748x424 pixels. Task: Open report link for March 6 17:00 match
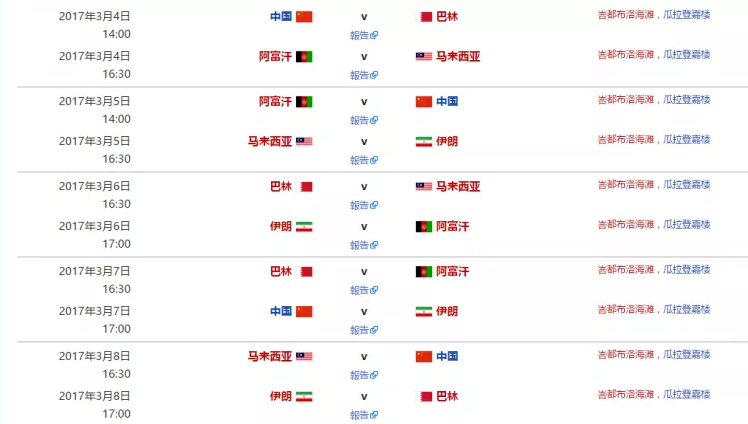click(x=364, y=245)
